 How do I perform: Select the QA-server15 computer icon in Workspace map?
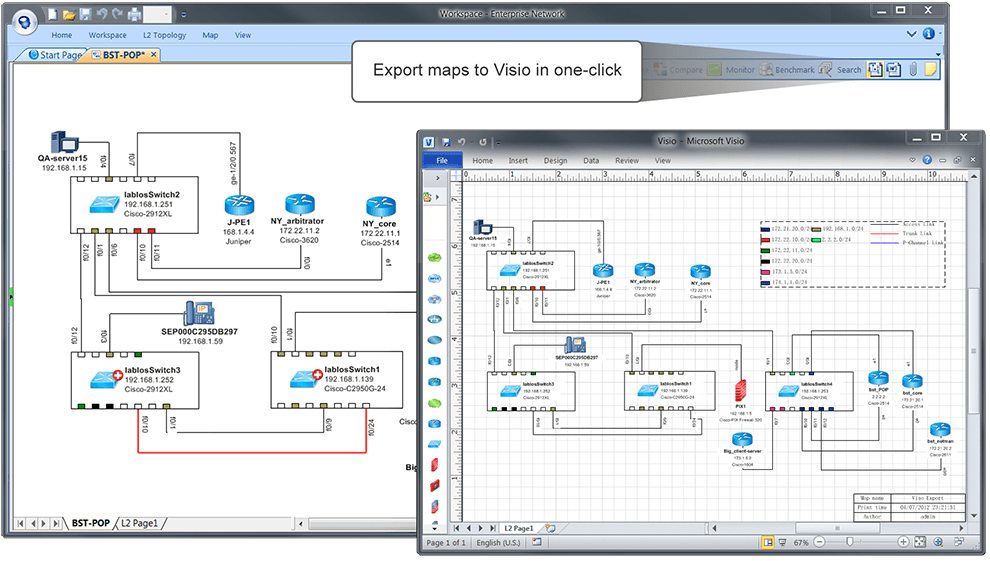pos(64,143)
